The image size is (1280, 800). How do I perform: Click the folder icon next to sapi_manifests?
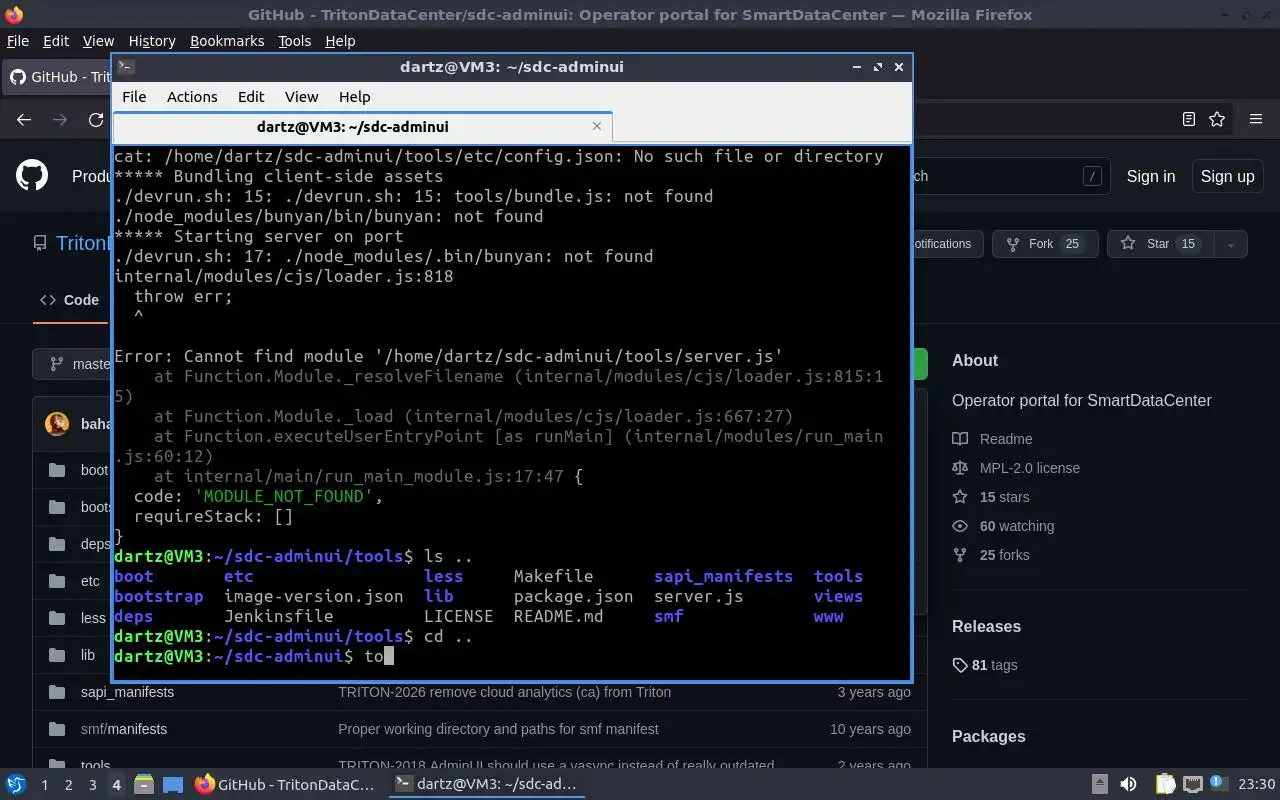pos(57,692)
